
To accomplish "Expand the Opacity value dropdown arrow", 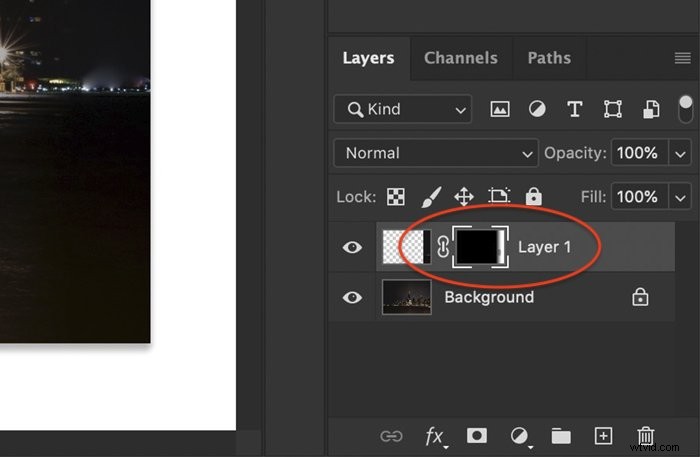I will [x=681, y=154].
